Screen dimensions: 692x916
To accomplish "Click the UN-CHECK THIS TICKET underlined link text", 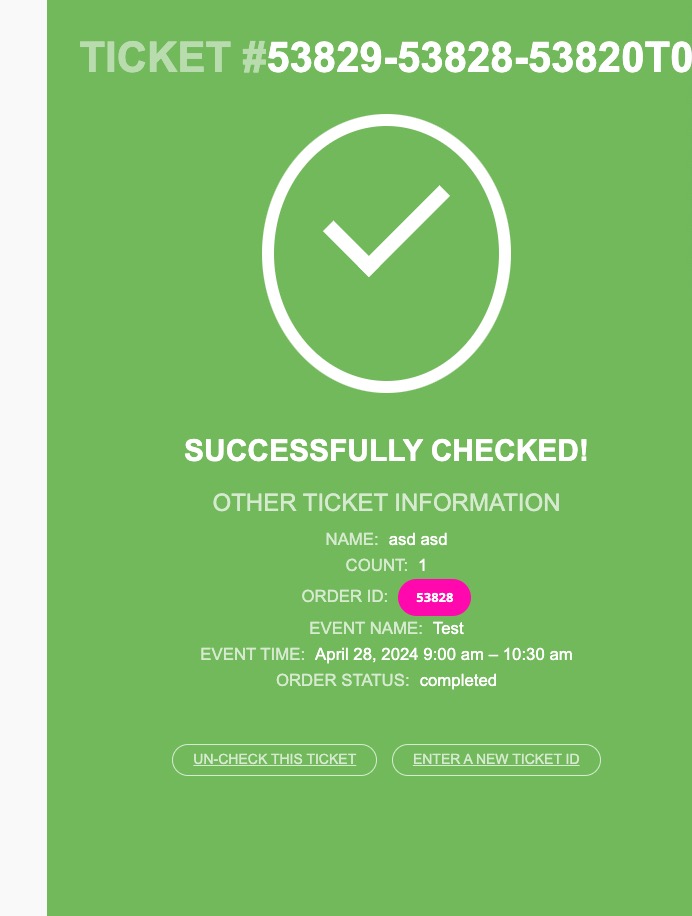I will click(x=274, y=759).
